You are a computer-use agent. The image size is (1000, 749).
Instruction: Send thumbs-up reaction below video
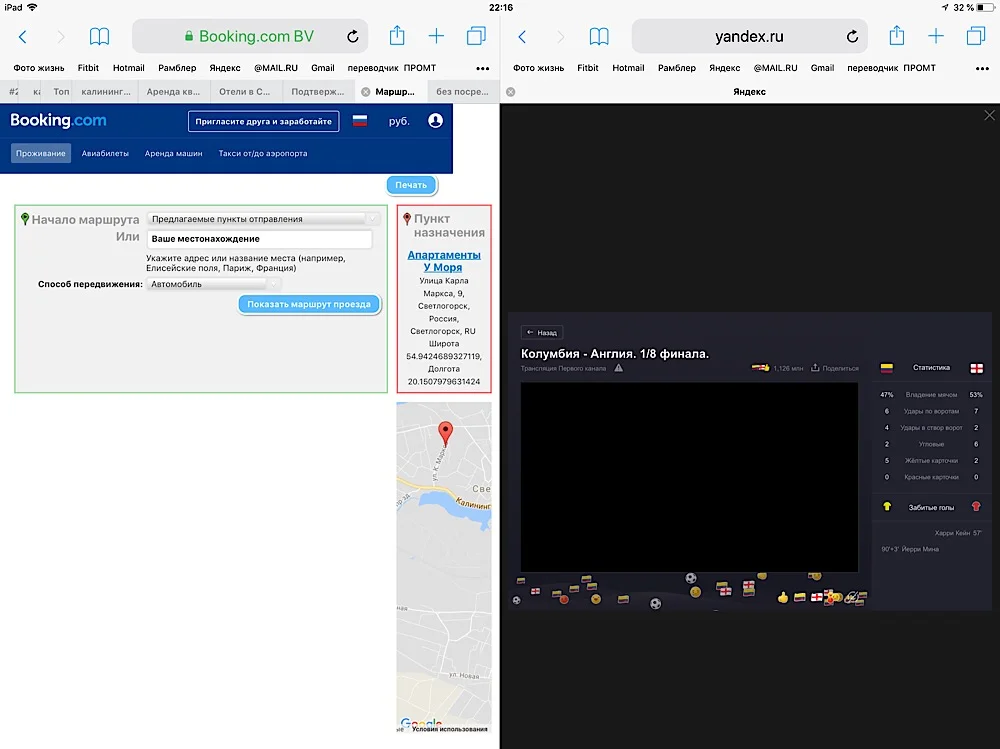tap(783, 597)
